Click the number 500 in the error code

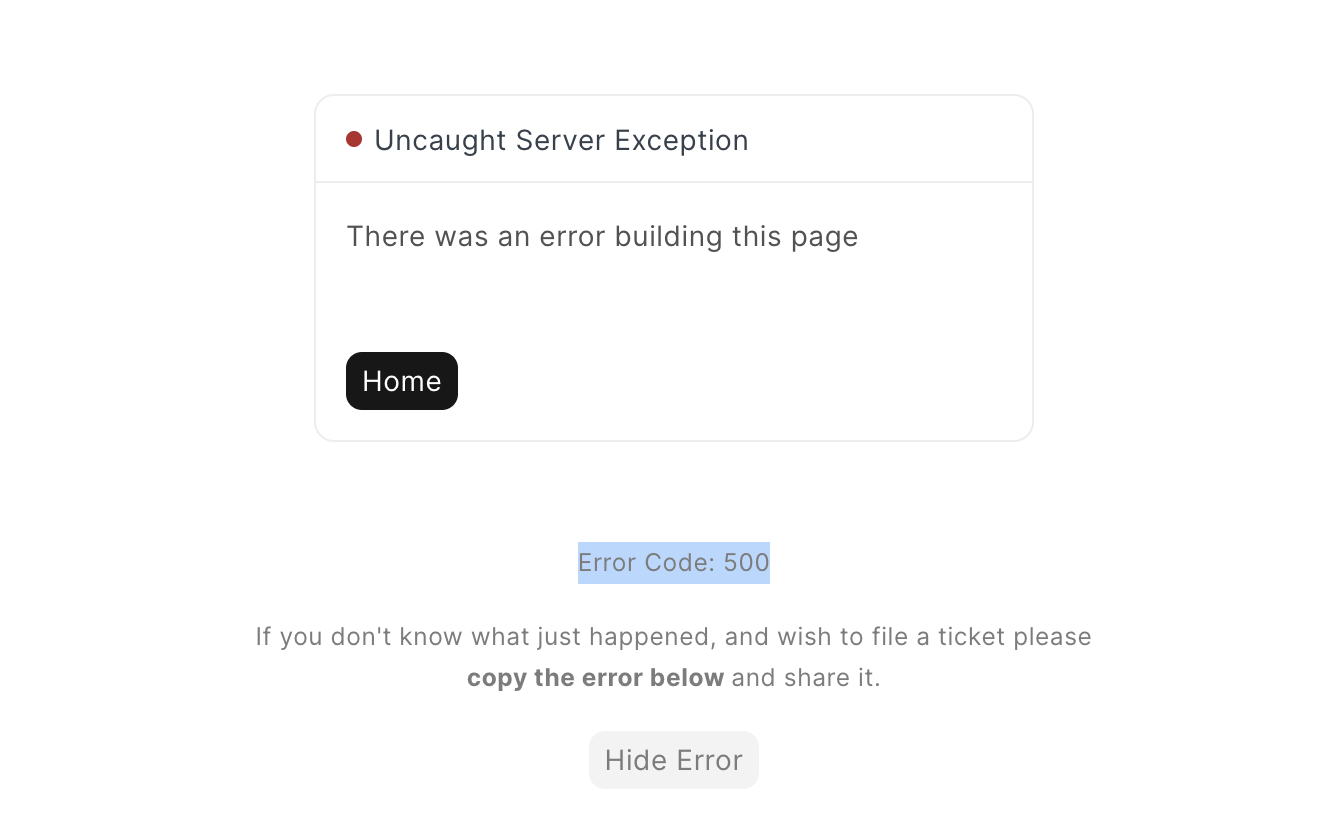tap(747, 563)
